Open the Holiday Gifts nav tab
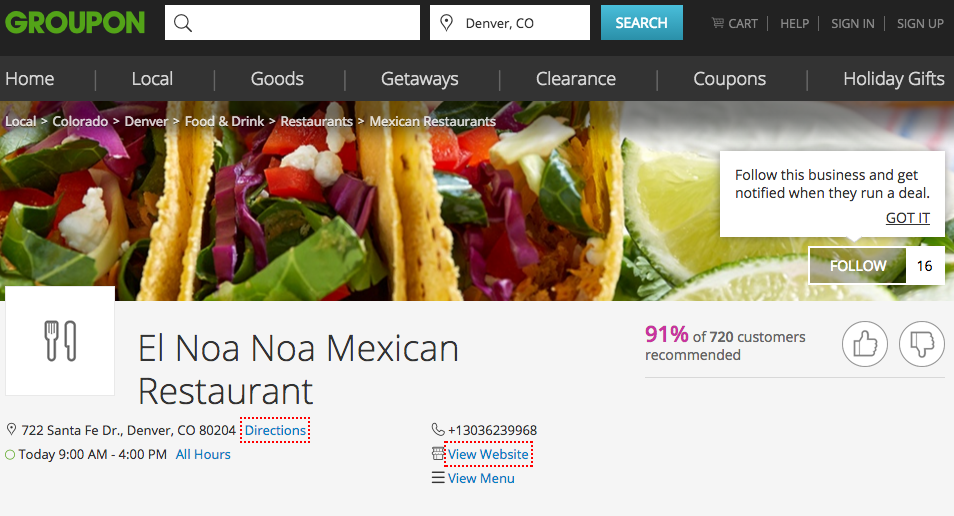Image resolution: width=954 pixels, height=516 pixels. pyautogui.click(x=894, y=79)
